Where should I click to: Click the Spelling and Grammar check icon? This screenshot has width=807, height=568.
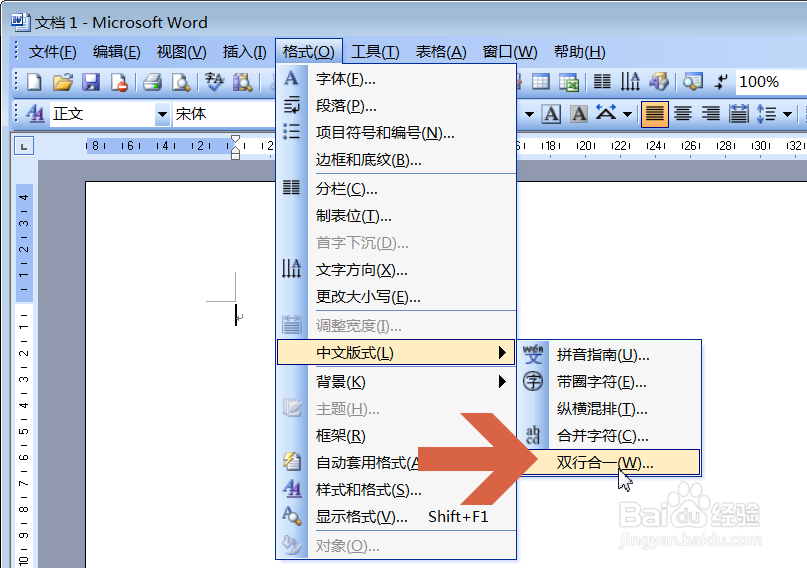tap(214, 82)
